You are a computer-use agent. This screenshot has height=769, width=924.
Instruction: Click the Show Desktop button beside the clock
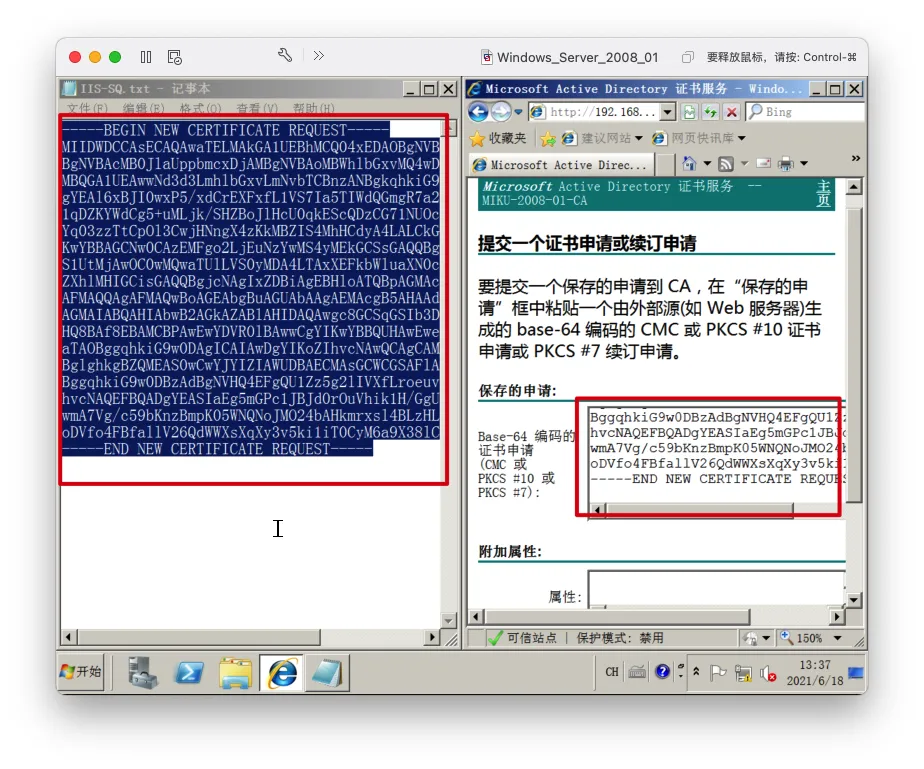[856, 672]
